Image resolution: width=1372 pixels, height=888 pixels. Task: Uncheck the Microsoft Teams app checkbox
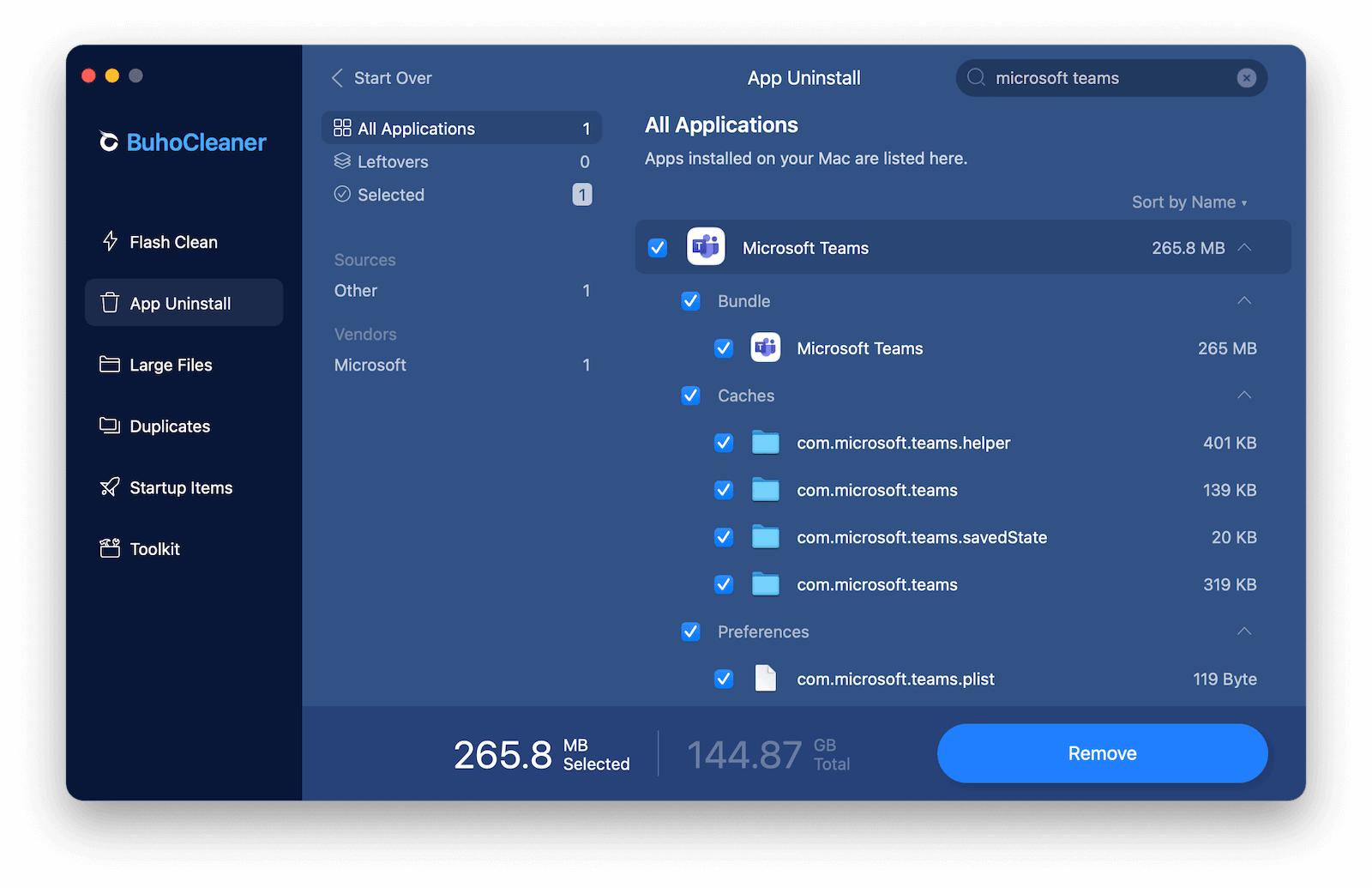[657, 247]
